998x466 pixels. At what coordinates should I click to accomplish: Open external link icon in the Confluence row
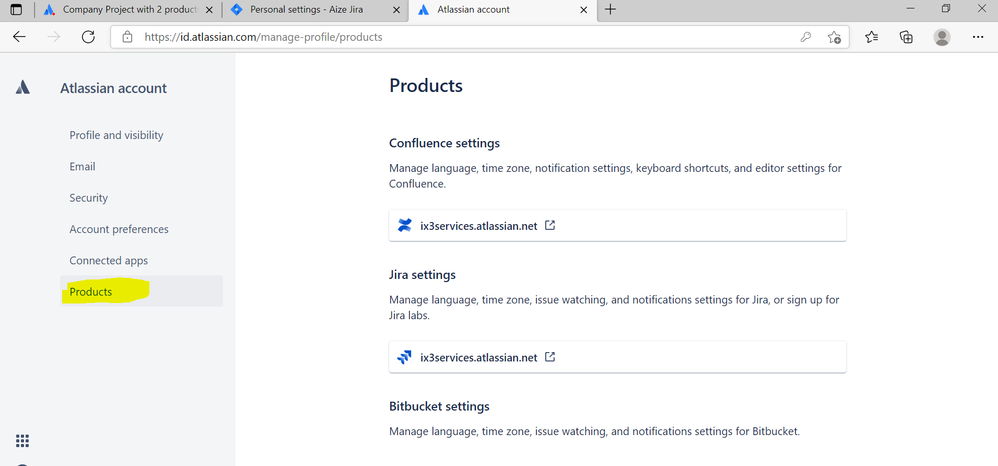[x=551, y=225]
